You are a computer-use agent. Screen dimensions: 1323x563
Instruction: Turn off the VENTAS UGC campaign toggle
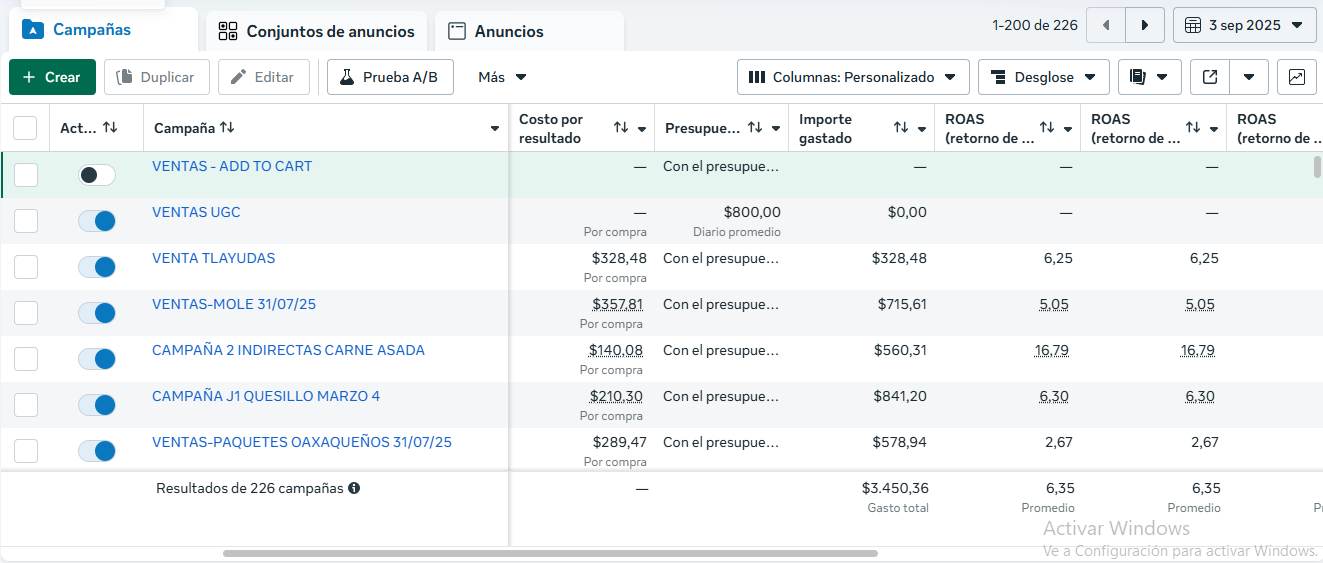pos(97,221)
